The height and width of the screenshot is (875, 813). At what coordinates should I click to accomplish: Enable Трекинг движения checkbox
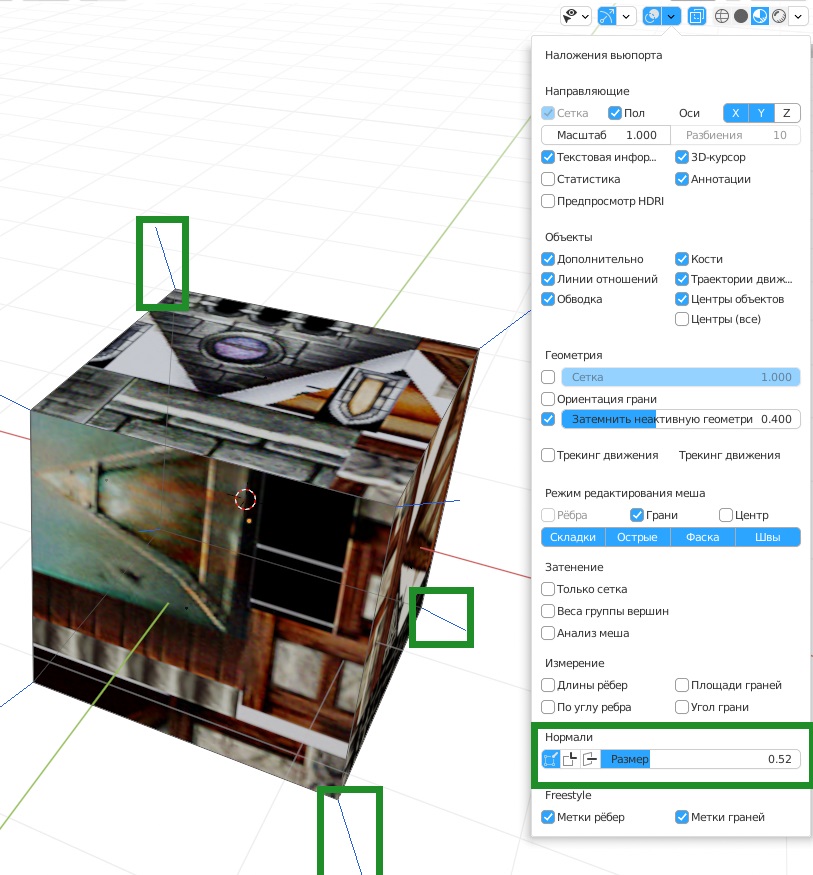(548, 455)
